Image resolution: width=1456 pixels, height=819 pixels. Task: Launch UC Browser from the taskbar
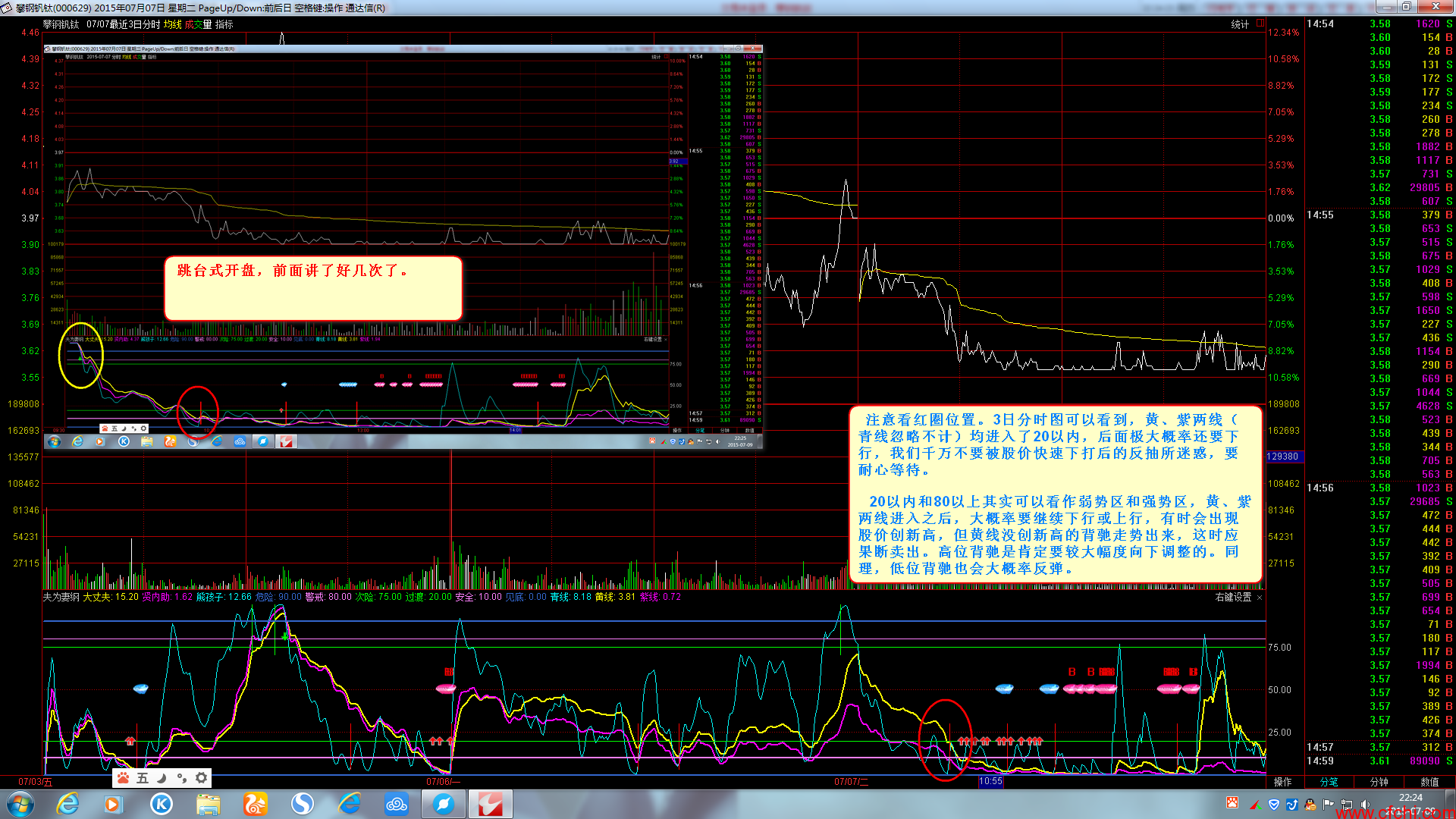pos(255,804)
